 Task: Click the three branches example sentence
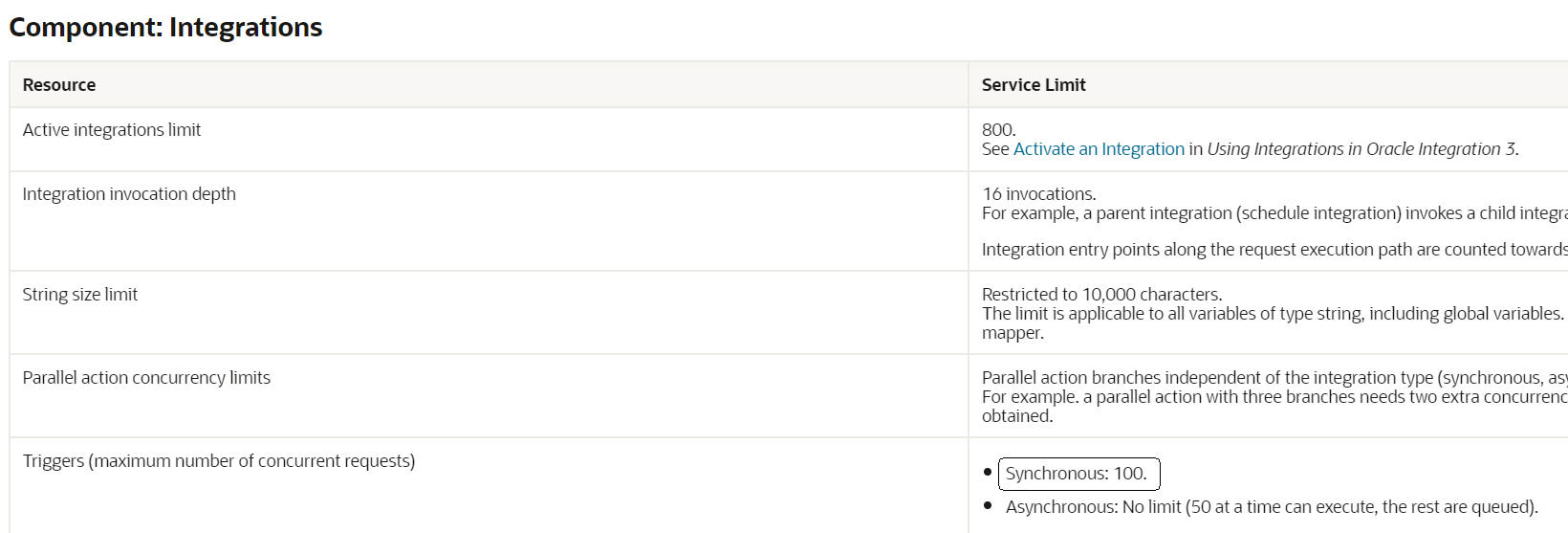pos(1272,397)
